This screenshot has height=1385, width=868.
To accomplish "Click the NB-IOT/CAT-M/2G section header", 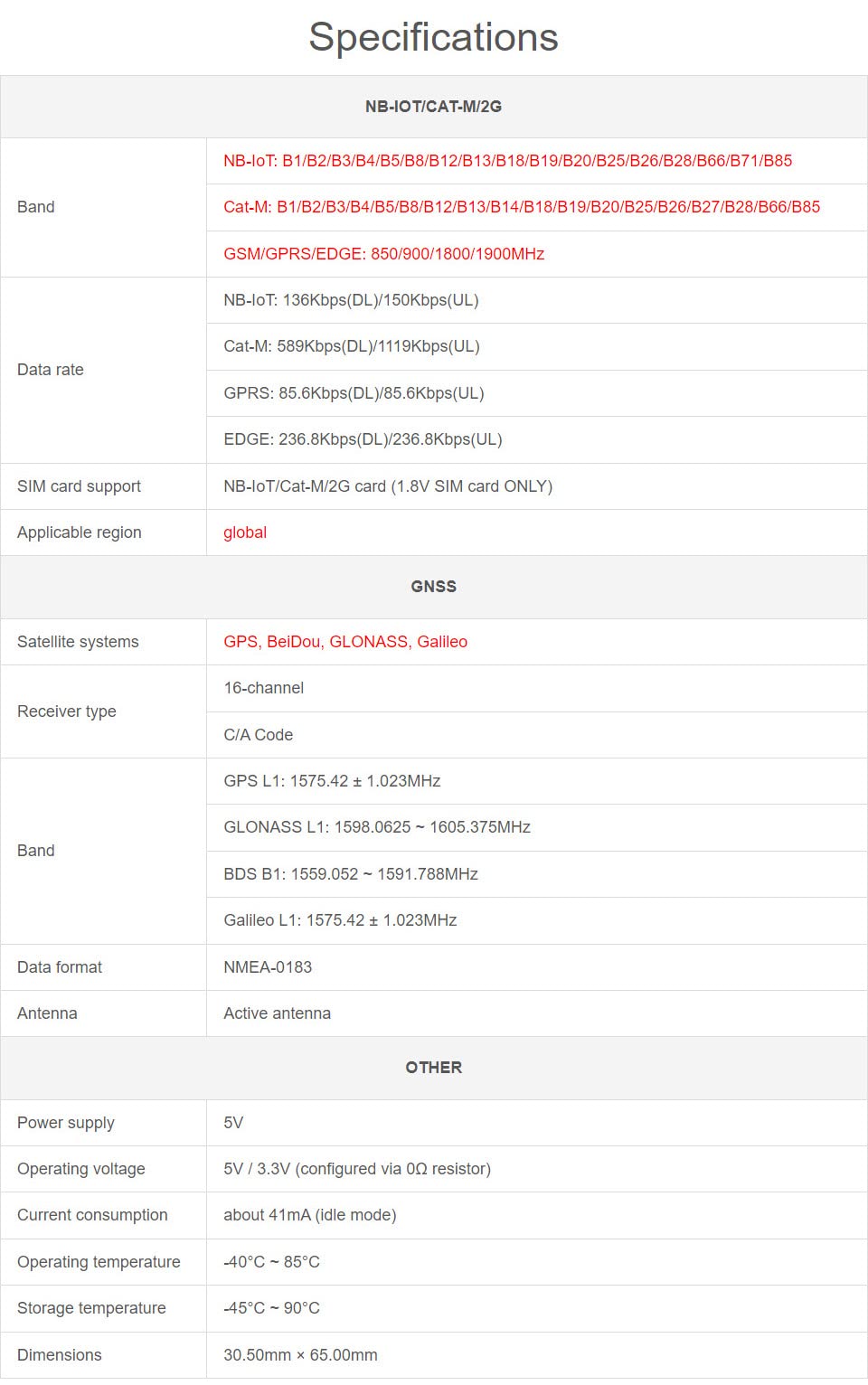I will tap(433, 107).
